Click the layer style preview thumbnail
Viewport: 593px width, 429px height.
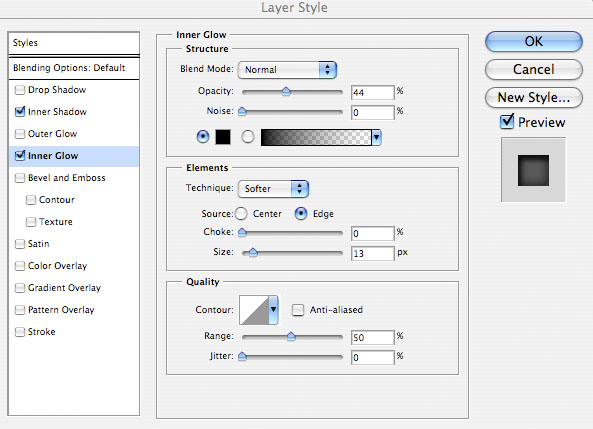click(533, 170)
